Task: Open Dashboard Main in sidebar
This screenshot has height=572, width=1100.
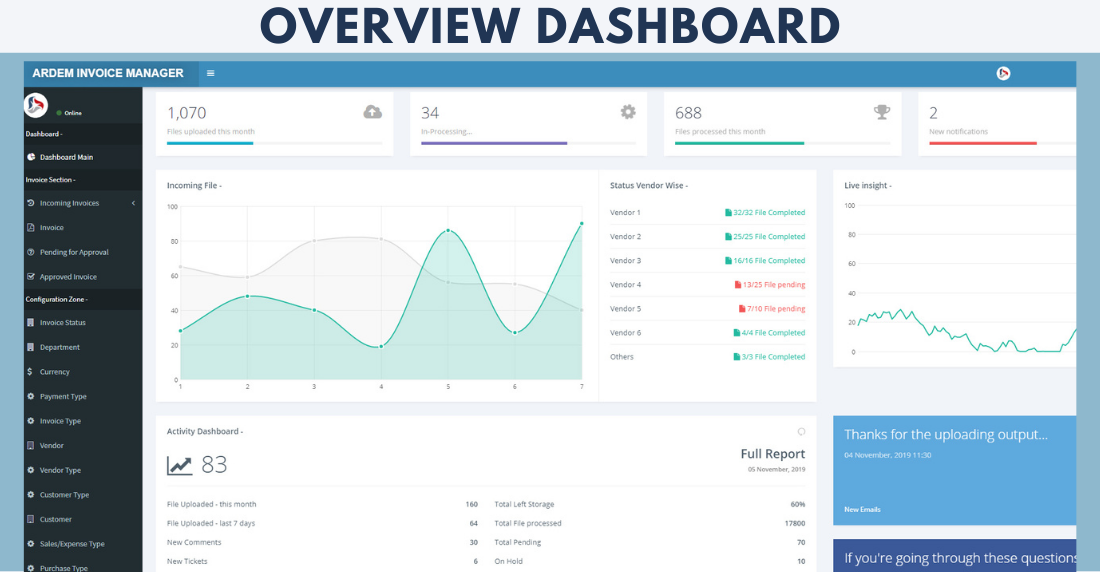Action: coord(73,157)
